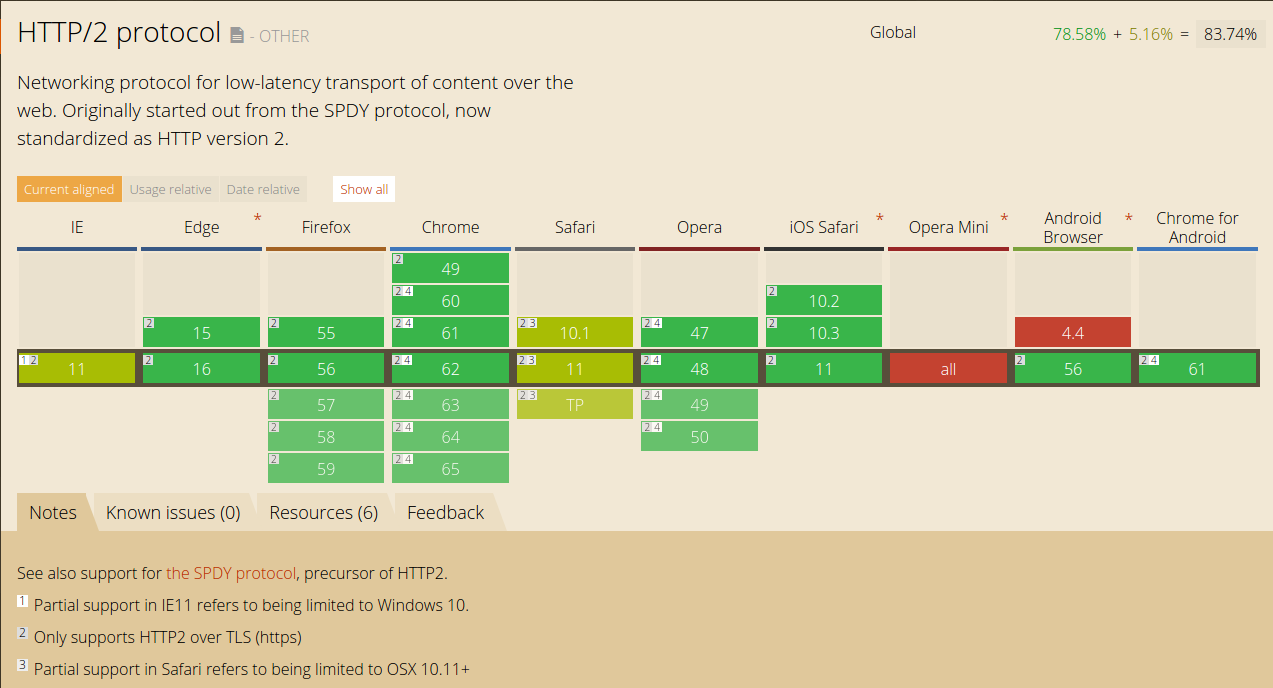Open the Resources (6) tab

pyautogui.click(x=324, y=512)
